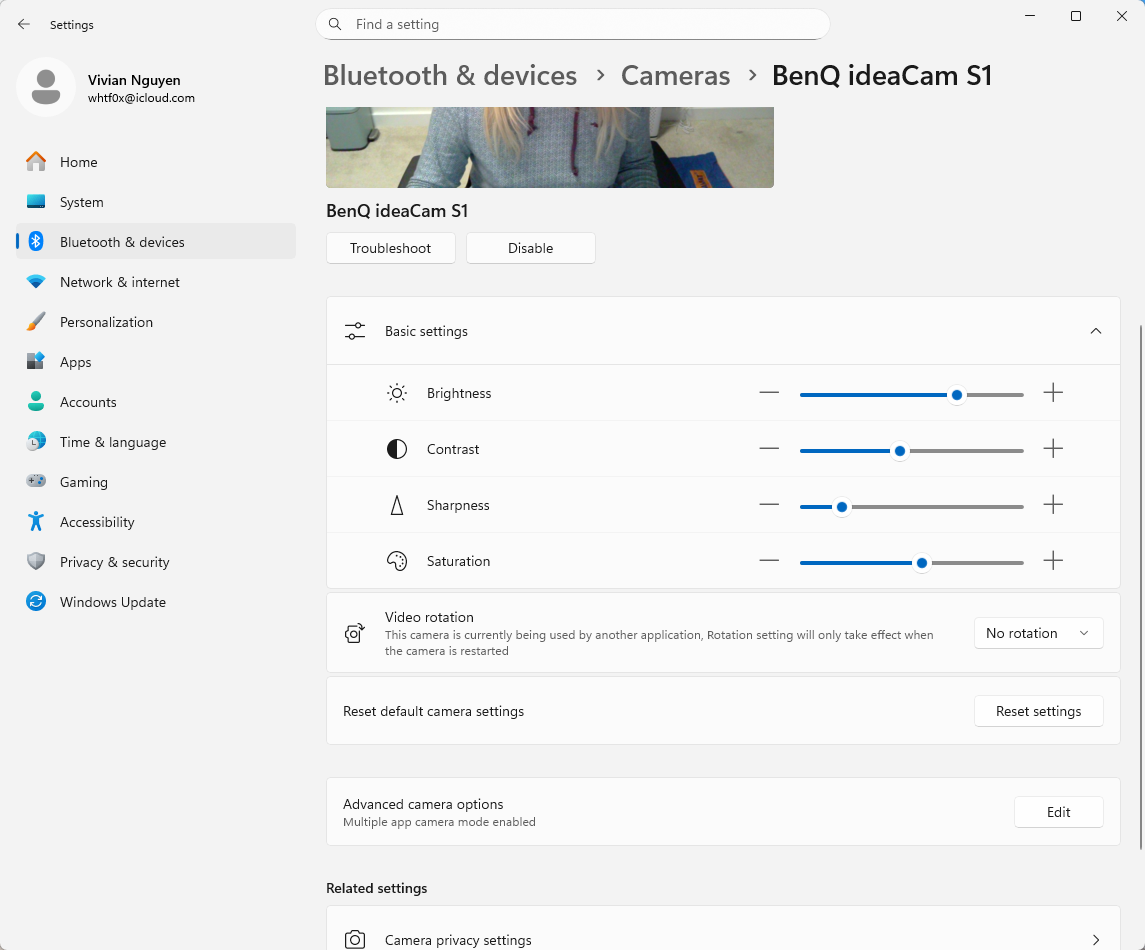Click the plus icon to increase Contrast
This screenshot has width=1145, height=950.
pos(1052,449)
